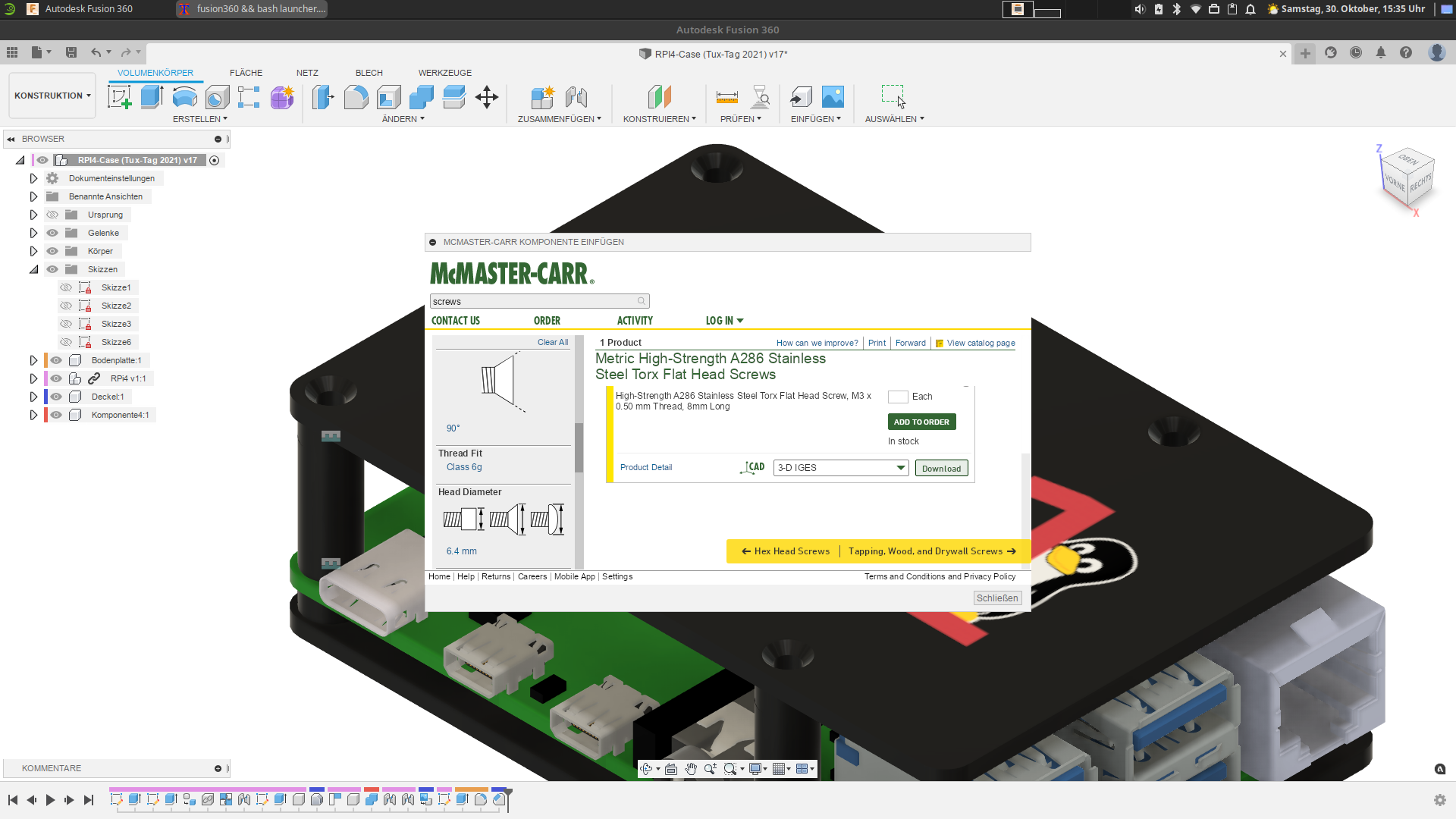Hide the Deckel:1 component
The height and width of the screenshot is (819, 1456).
(56, 397)
